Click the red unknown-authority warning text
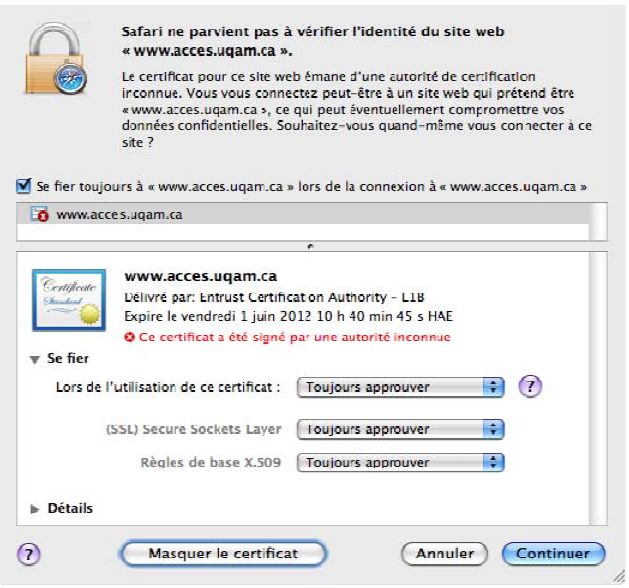629x588 pixels. click(294, 337)
